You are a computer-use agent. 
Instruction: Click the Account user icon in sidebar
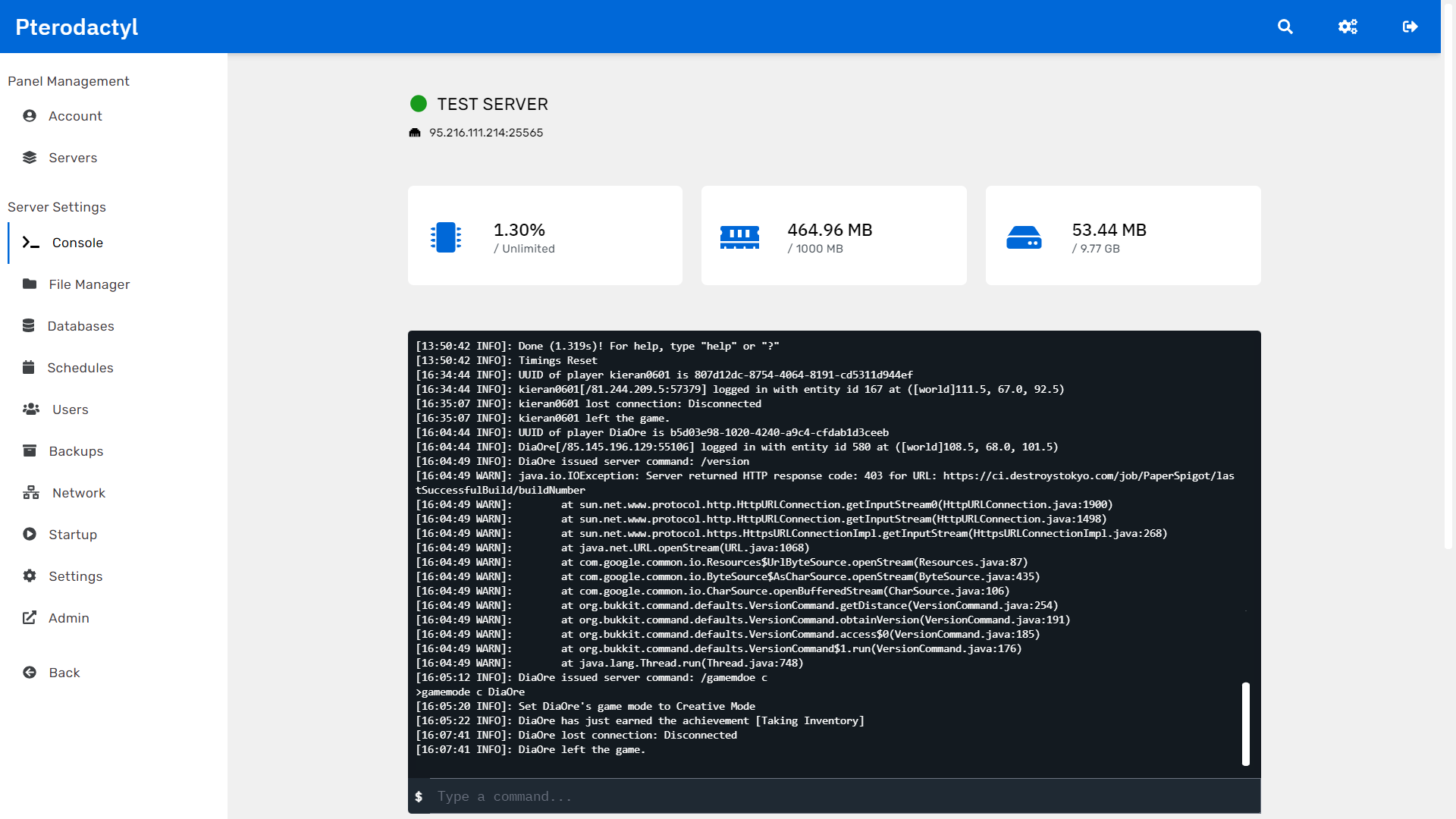30,116
